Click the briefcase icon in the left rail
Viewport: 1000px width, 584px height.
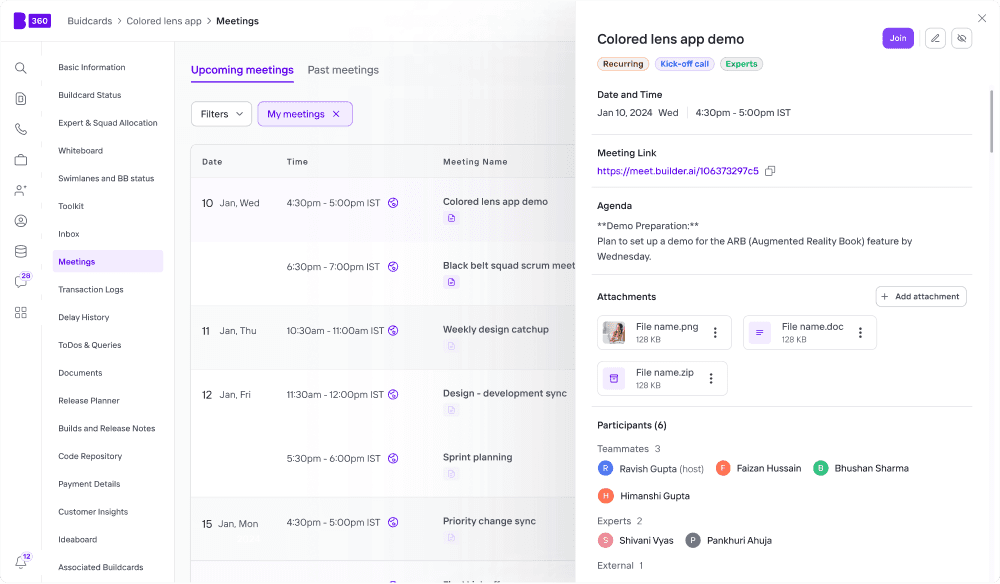pyautogui.click(x=20, y=159)
